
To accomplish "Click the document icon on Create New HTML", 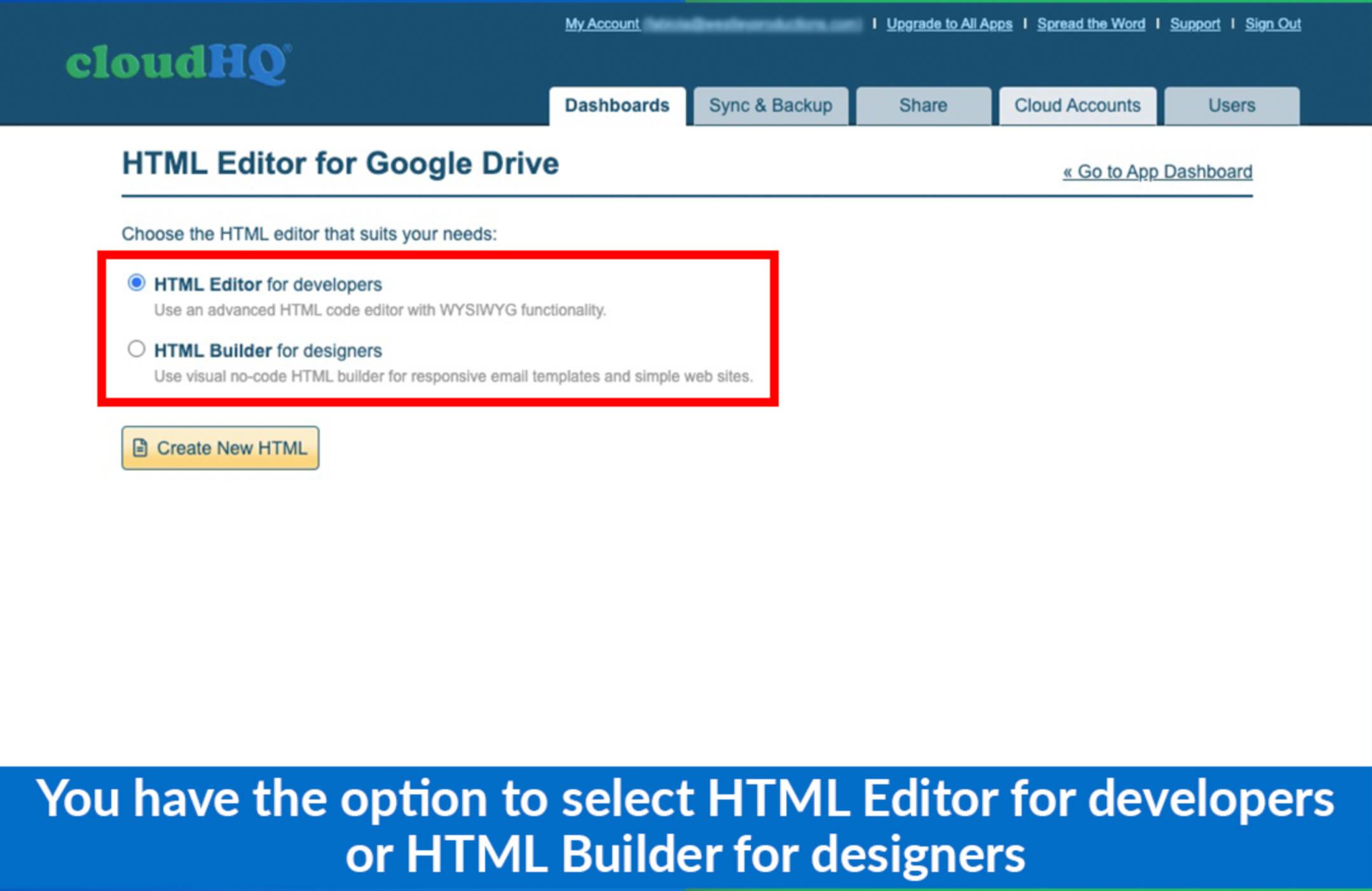I will 141,448.
